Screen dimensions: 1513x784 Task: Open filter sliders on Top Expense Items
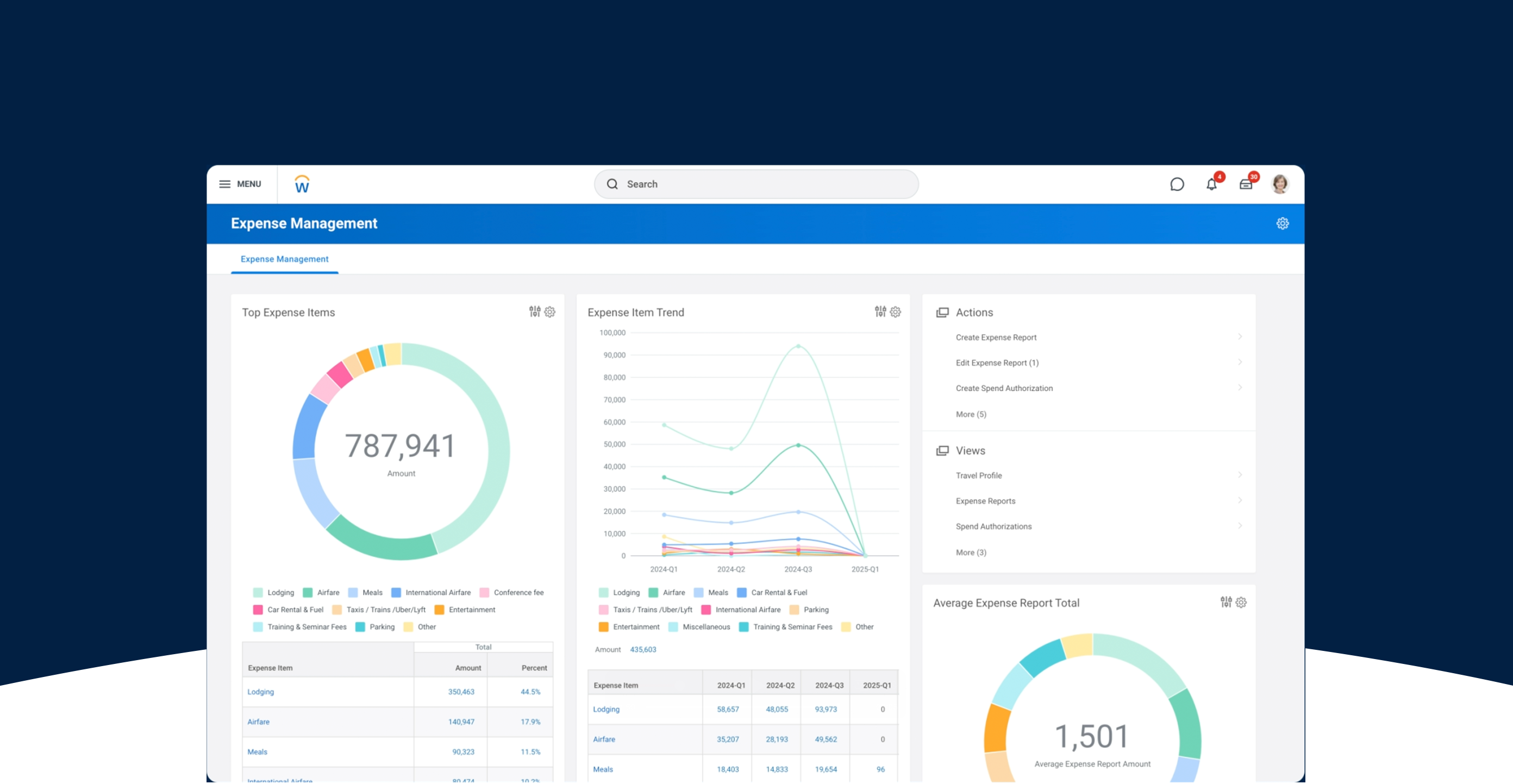(x=534, y=312)
